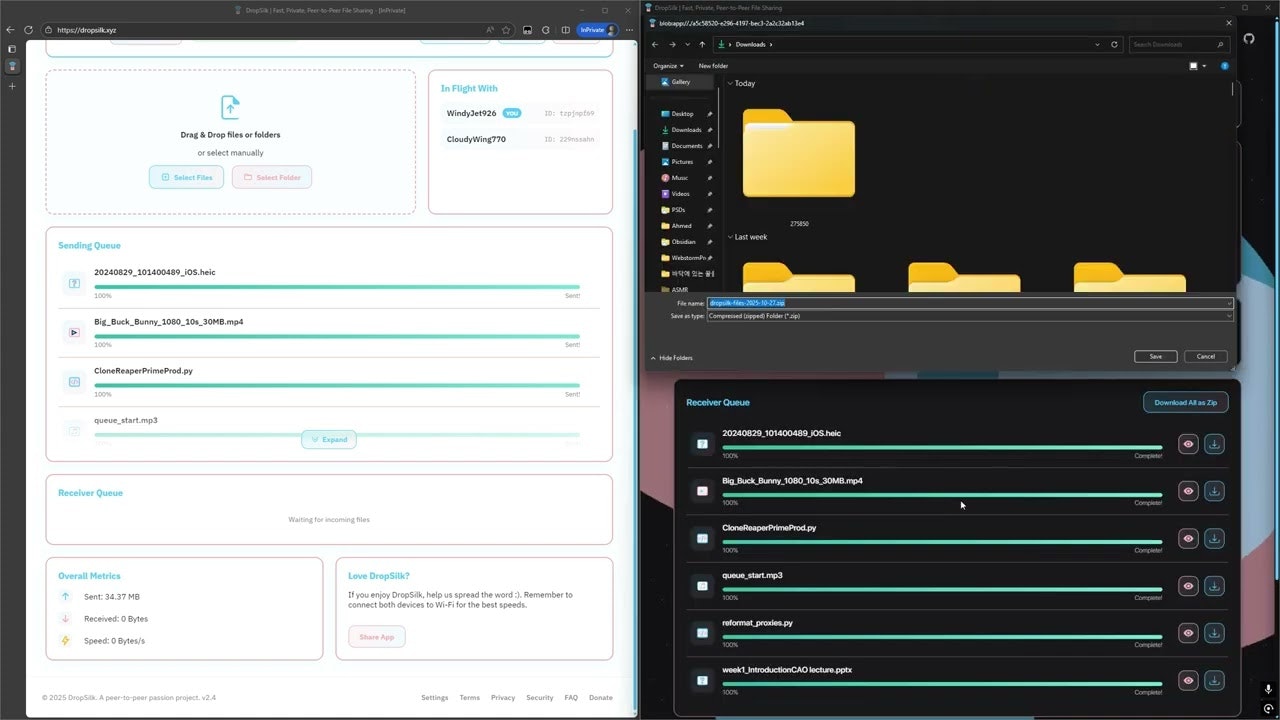This screenshot has width=1280, height=720.
Task: Click download icon for Big_Buck_Bunny video
Action: click(x=1214, y=491)
